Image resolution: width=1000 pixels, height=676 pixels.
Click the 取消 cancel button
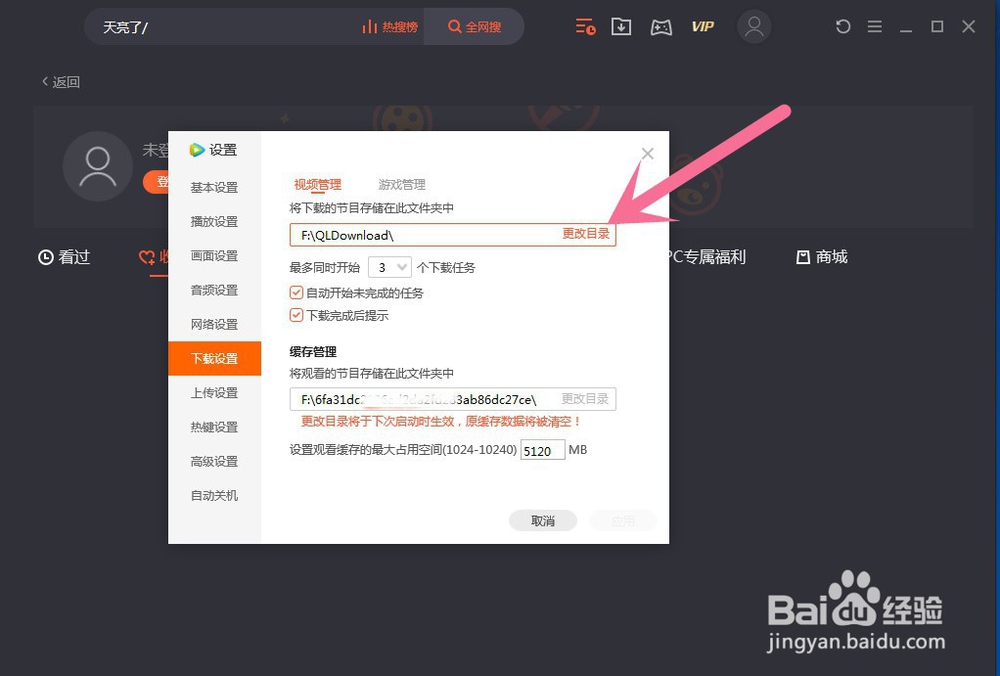543,520
